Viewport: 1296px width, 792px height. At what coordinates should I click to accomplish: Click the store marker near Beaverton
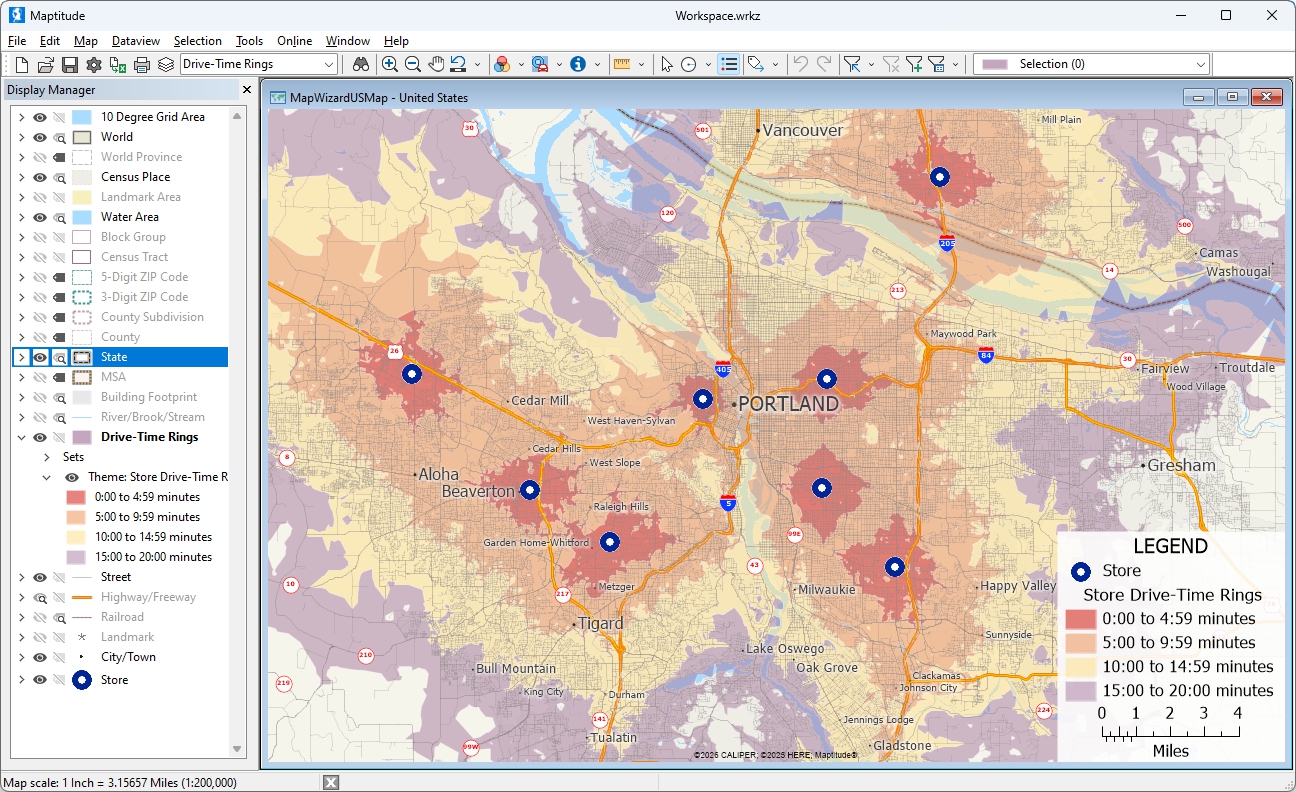pos(530,490)
